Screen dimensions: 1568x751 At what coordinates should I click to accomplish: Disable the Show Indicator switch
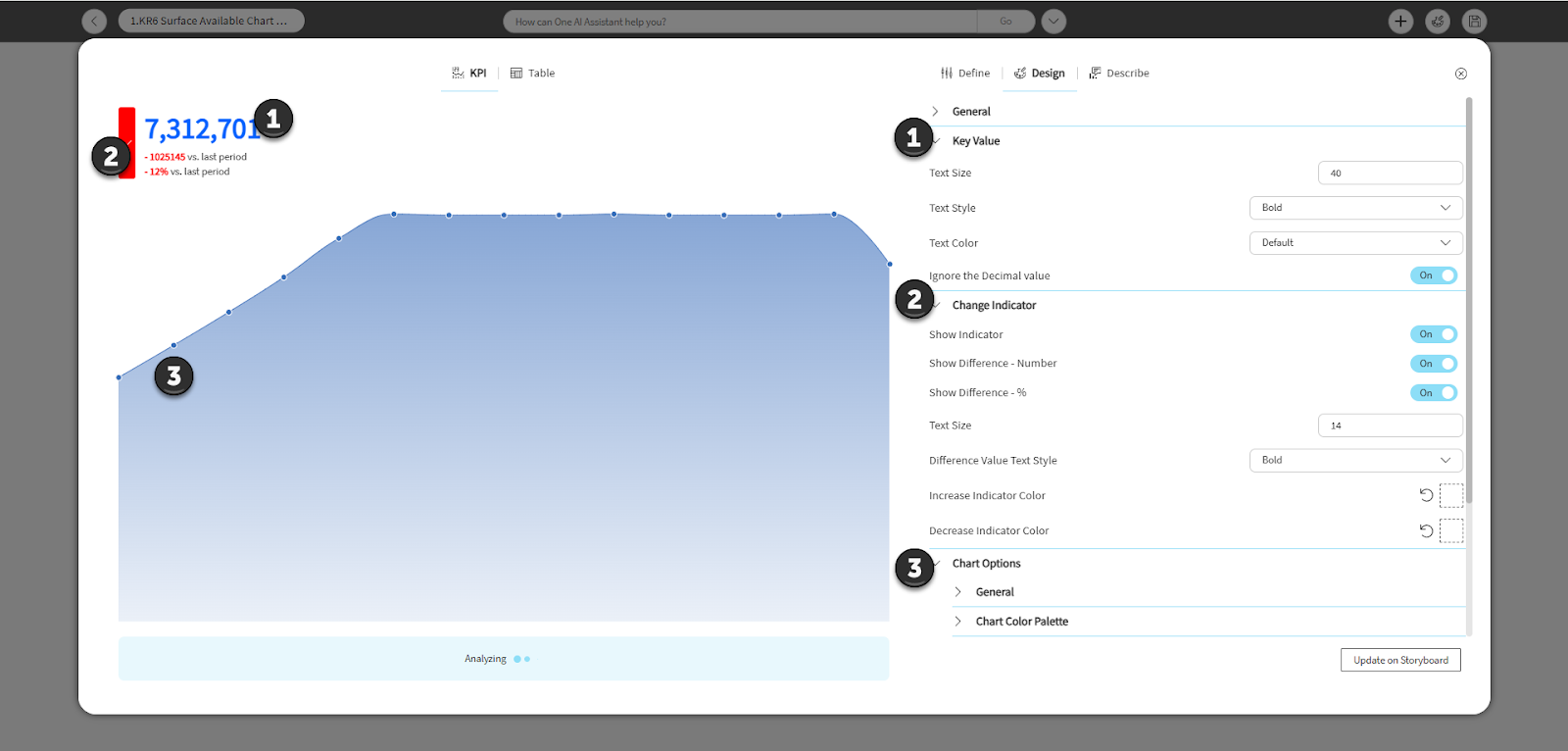1433,334
